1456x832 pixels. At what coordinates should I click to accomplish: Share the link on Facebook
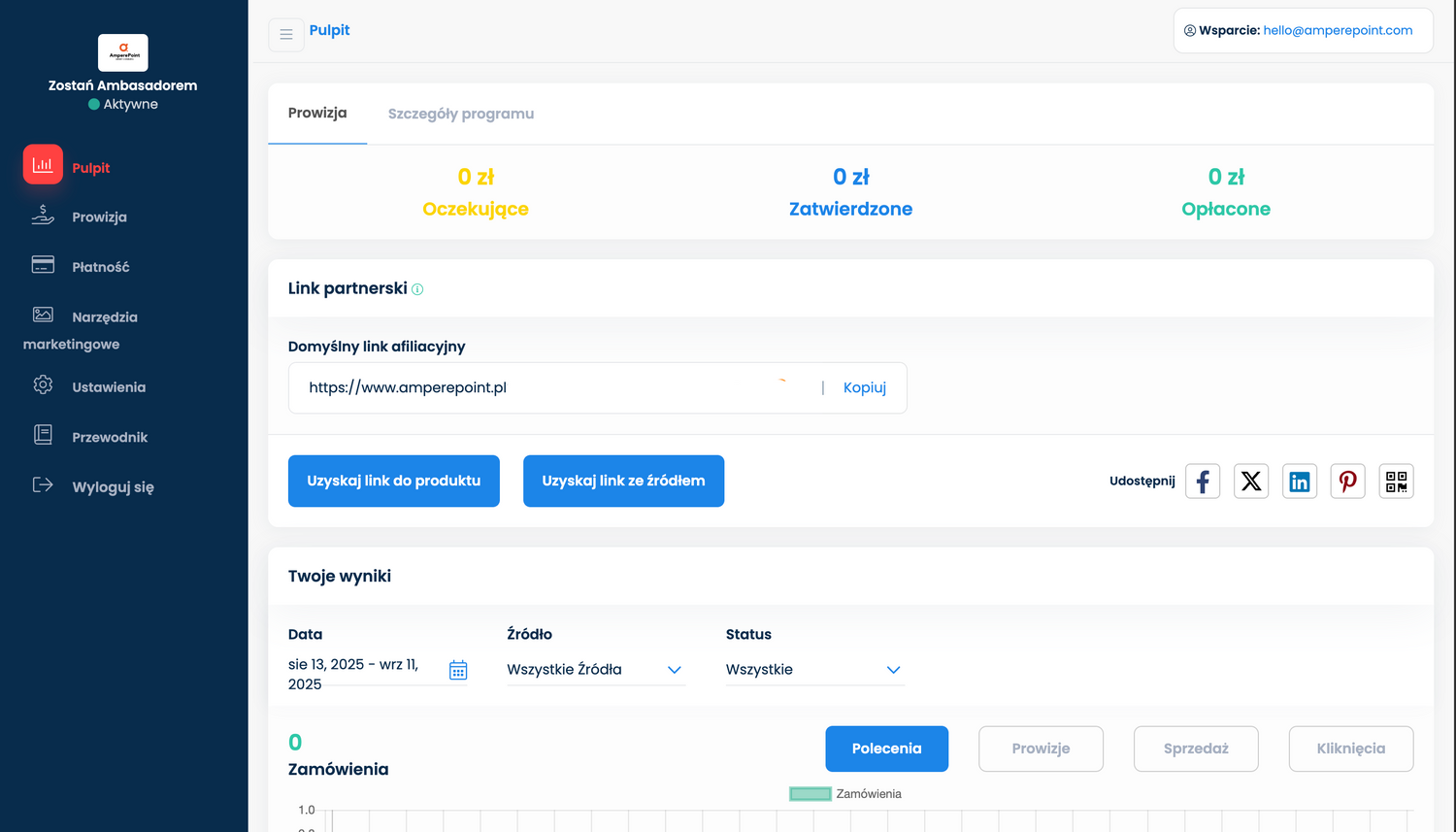pyautogui.click(x=1203, y=482)
